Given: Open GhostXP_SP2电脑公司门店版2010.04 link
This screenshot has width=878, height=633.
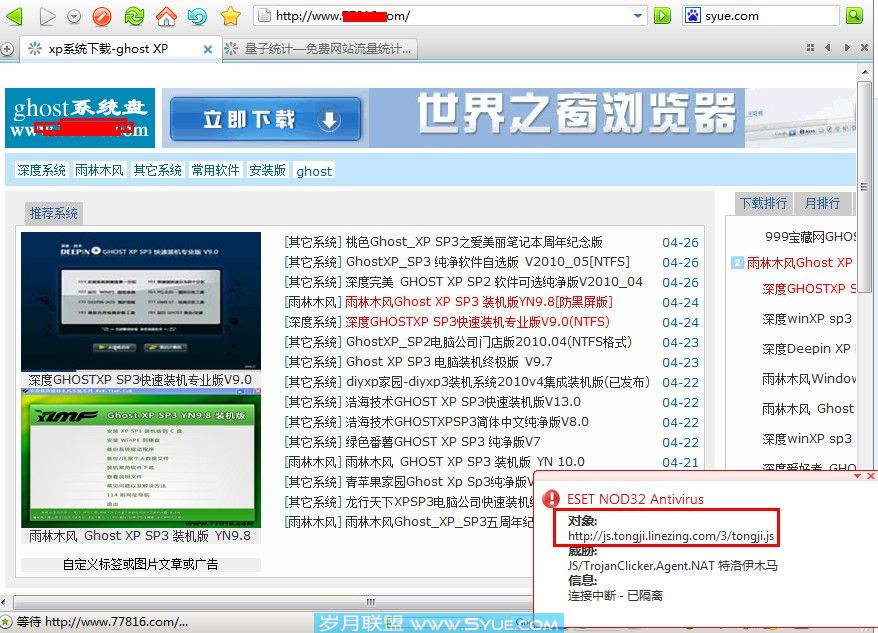Looking at the screenshot, I should pyautogui.click(x=489, y=342).
